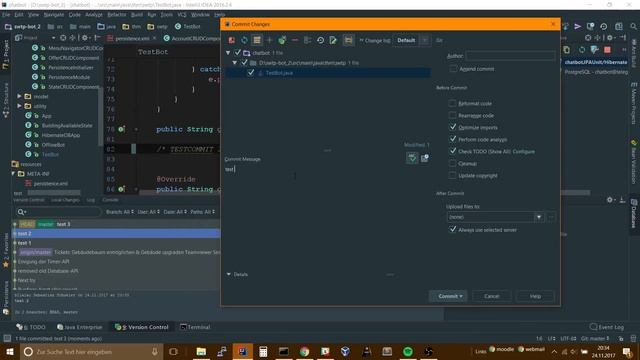Select persistence.xml editor tab
640x360 pixels.
pyautogui.click(x=131, y=38)
